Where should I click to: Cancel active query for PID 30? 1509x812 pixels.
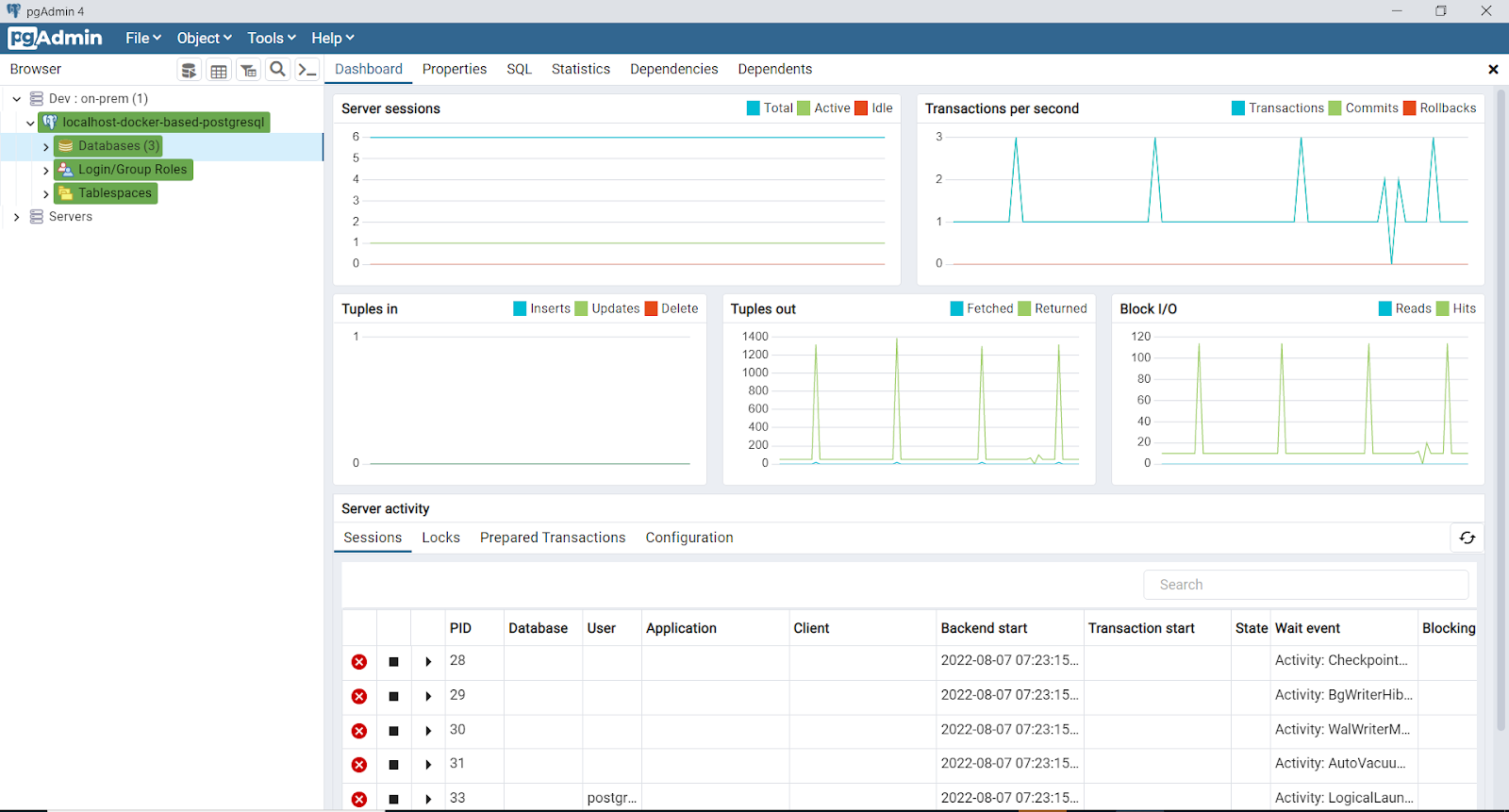tap(393, 731)
